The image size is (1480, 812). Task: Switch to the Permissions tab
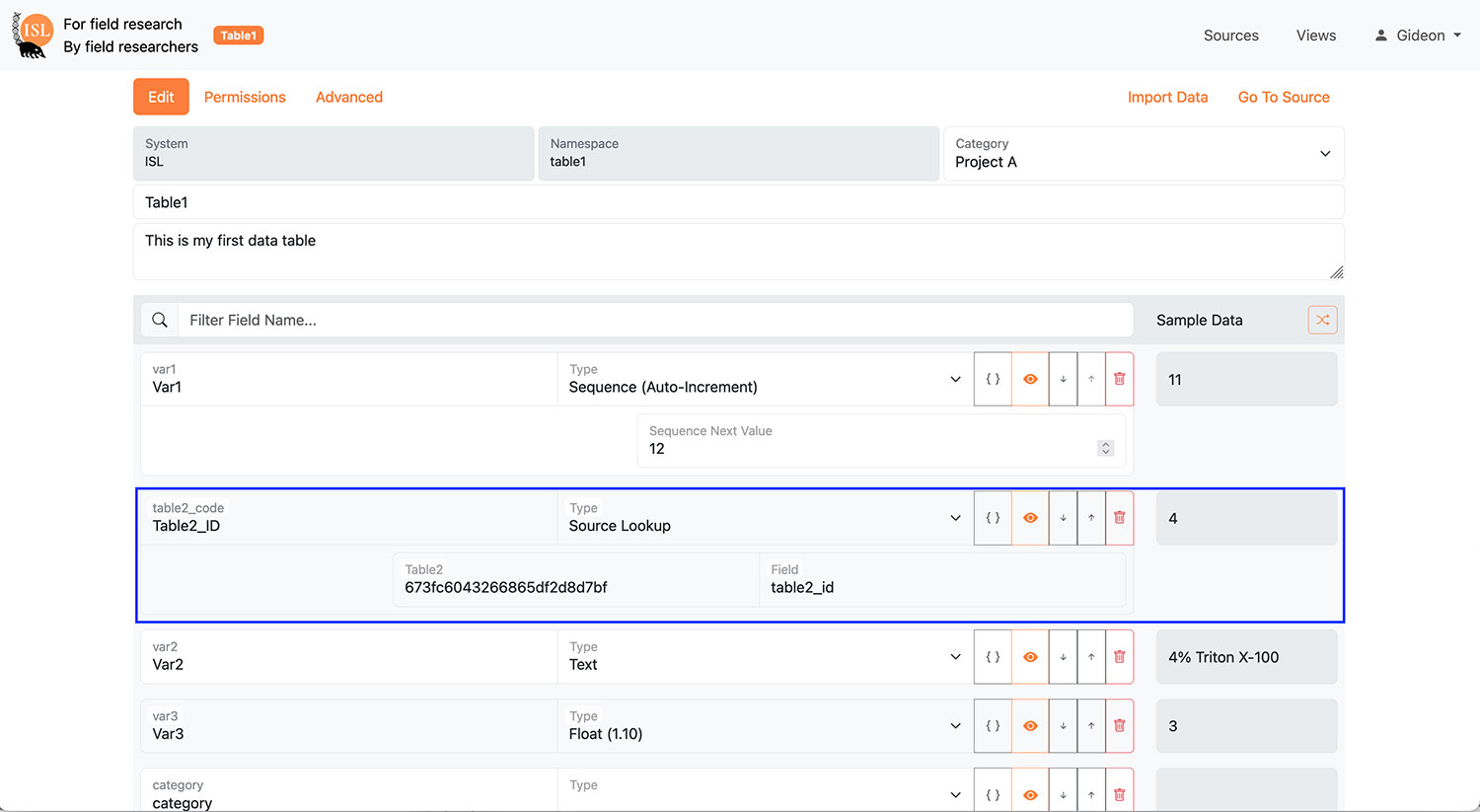point(245,97)
